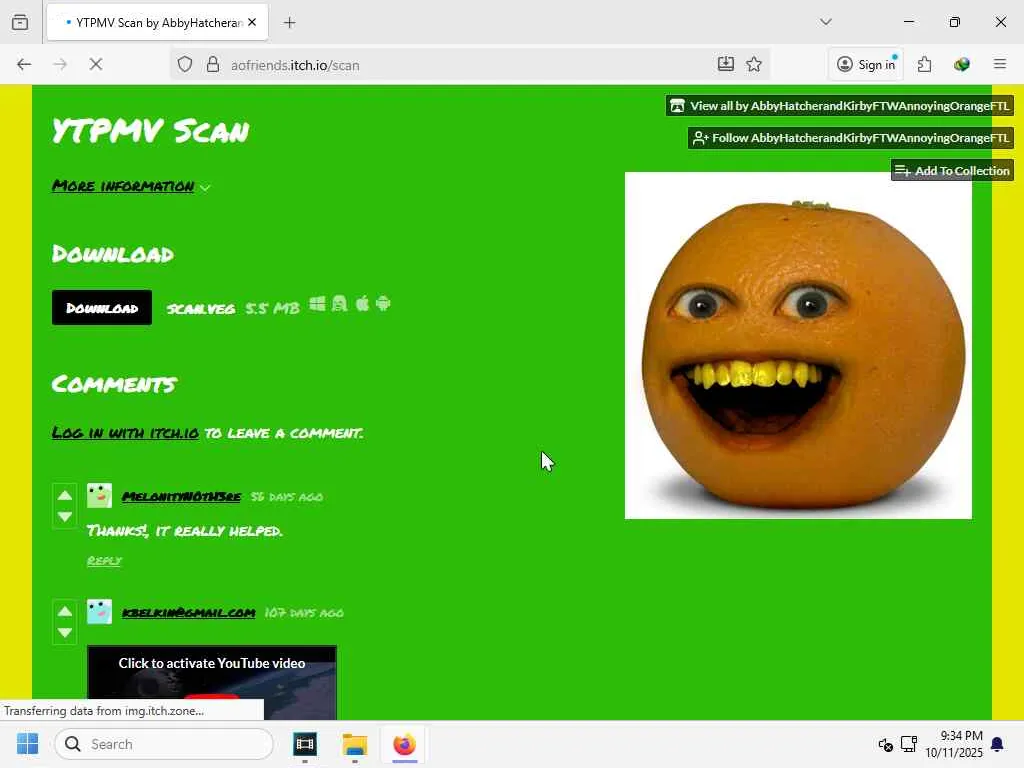Open a new tab with plus button
1024x768 pixels.
tap(289, 23)
